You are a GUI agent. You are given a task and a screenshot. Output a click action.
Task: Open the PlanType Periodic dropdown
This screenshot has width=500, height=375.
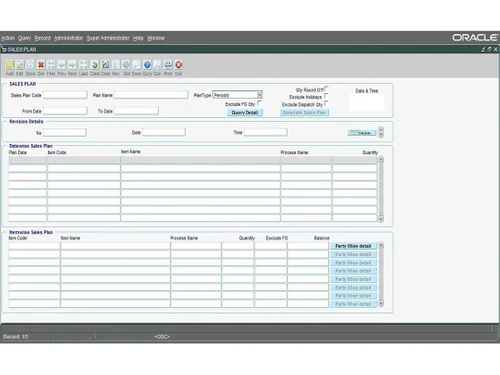click(x=259, y=95)
